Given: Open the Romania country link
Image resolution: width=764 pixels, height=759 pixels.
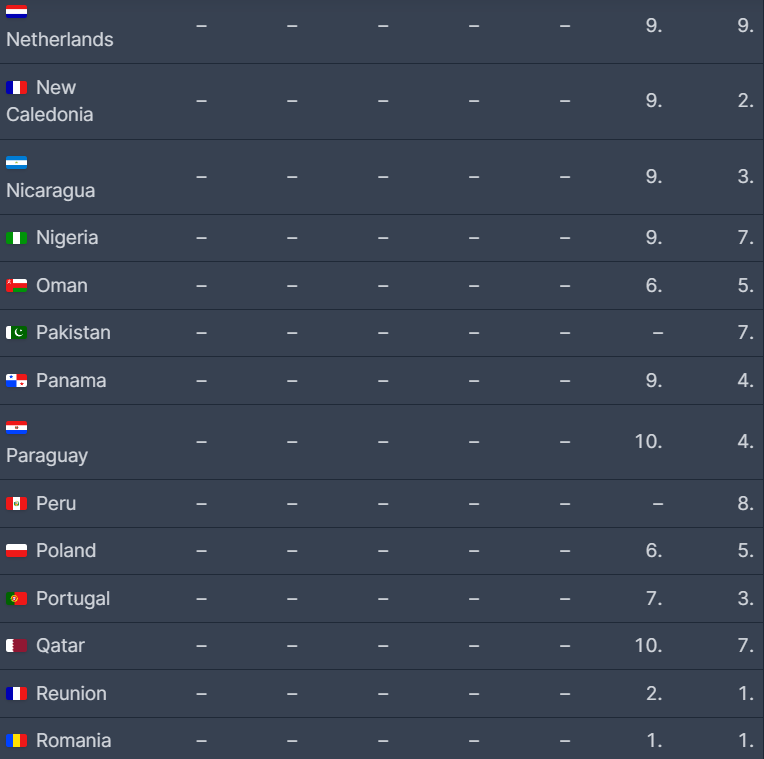Looking at the screenshot, I should 73,741.
